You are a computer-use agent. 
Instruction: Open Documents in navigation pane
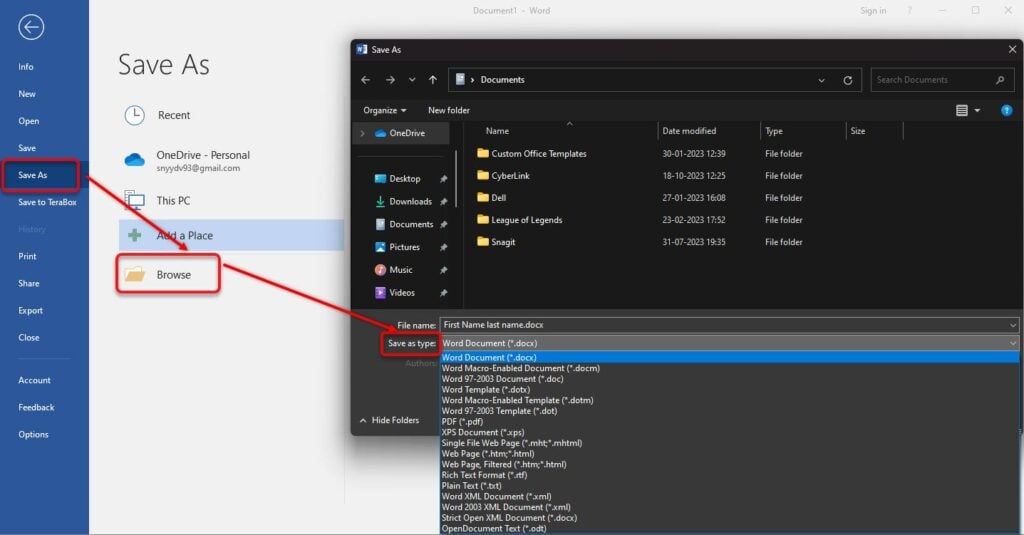(x=404, y=224)
